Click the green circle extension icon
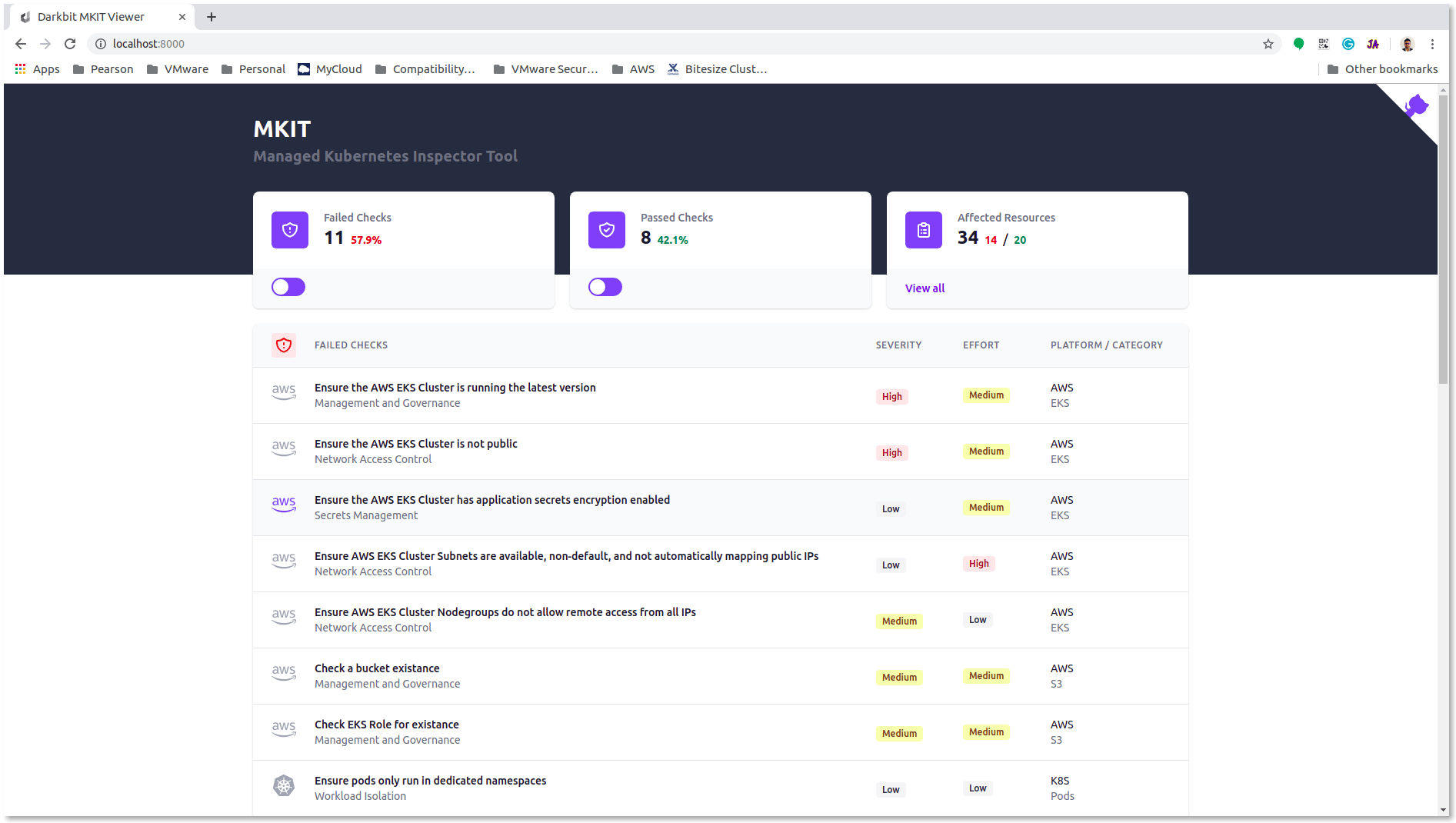Viewport: 1456px width, 823px height. pyautogui.click(x=1298, y=44)
